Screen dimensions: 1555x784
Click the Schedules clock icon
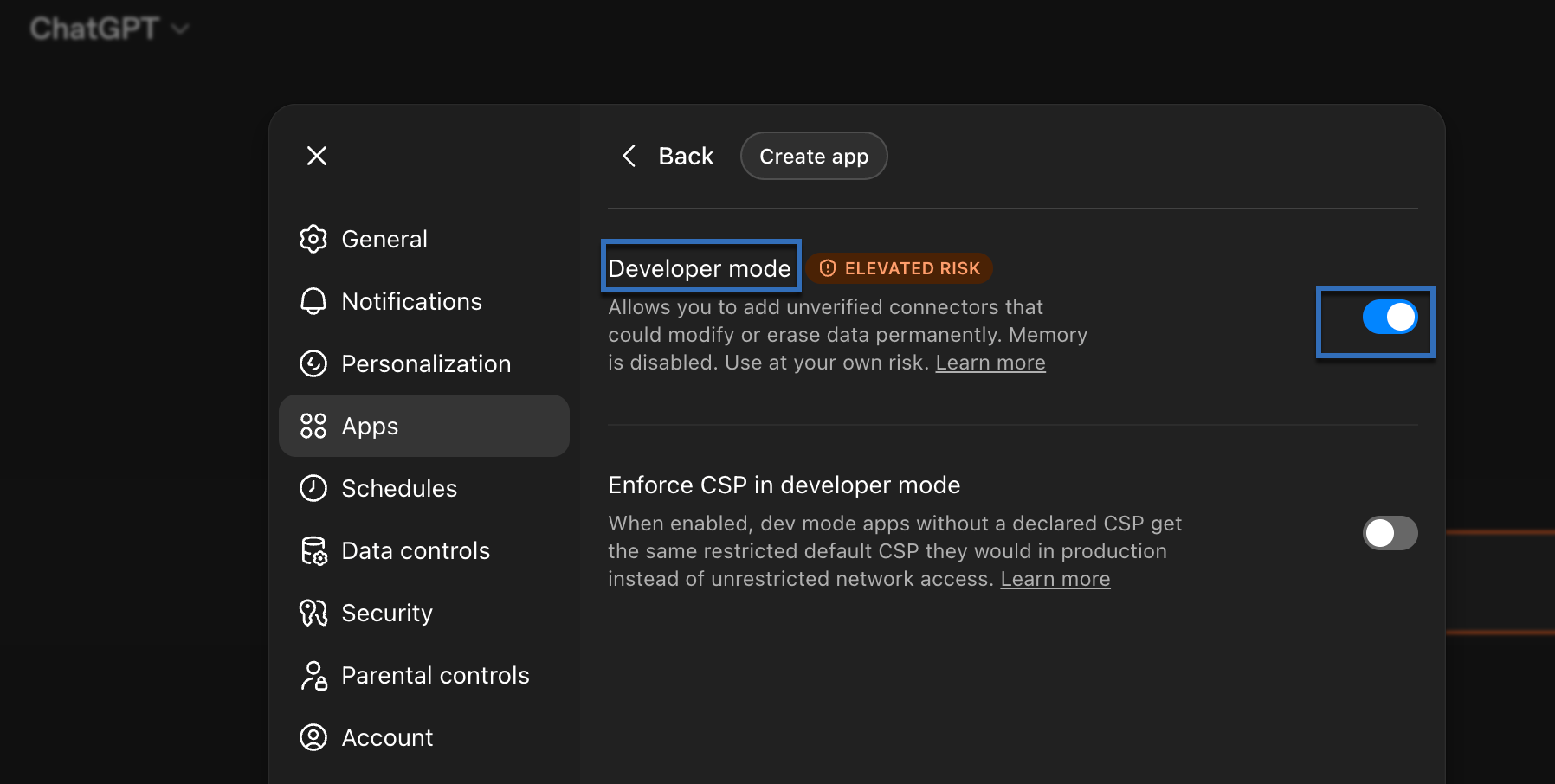(x=313, y=488)
